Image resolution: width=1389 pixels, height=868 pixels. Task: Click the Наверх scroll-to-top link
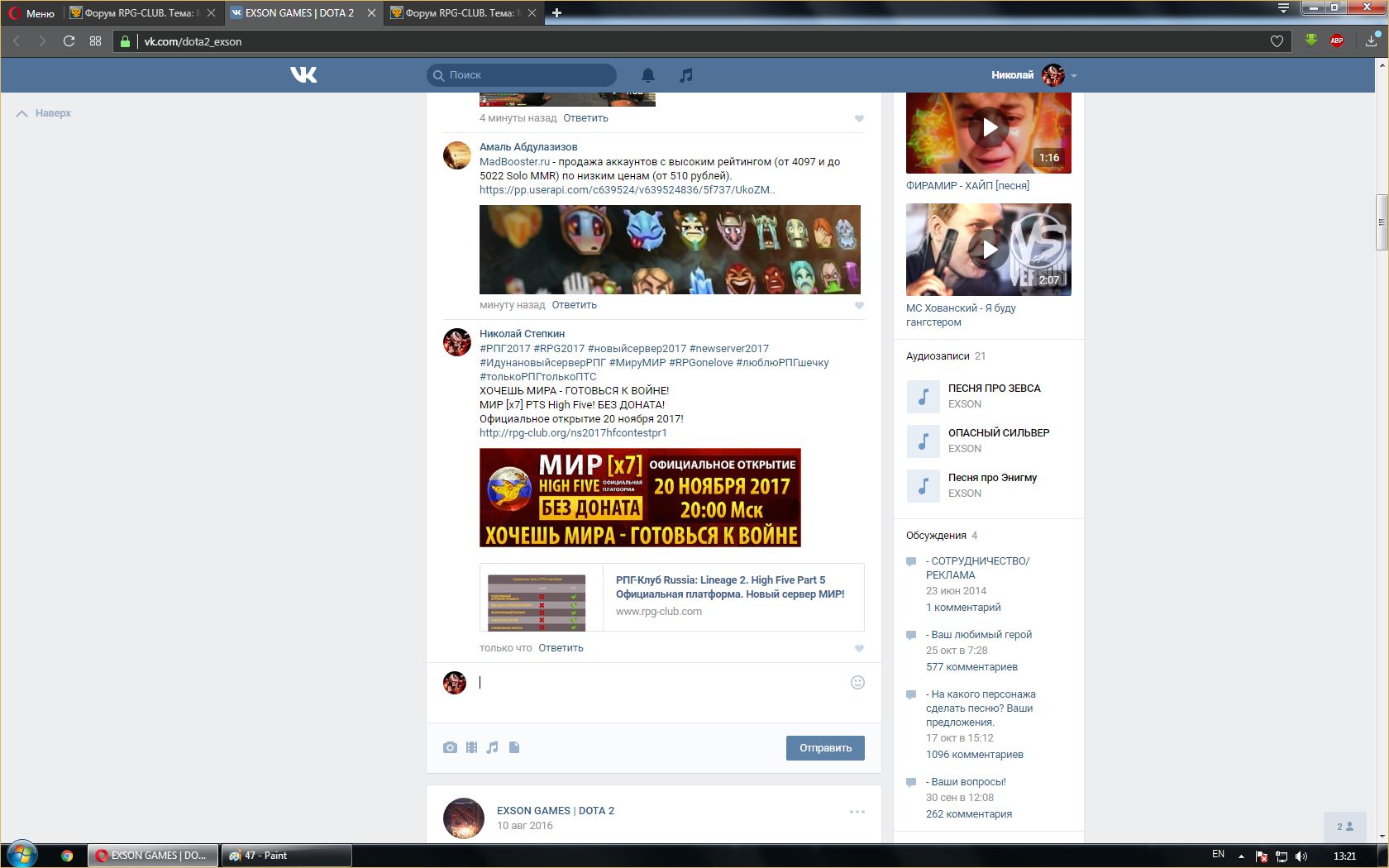coord(44,113)
